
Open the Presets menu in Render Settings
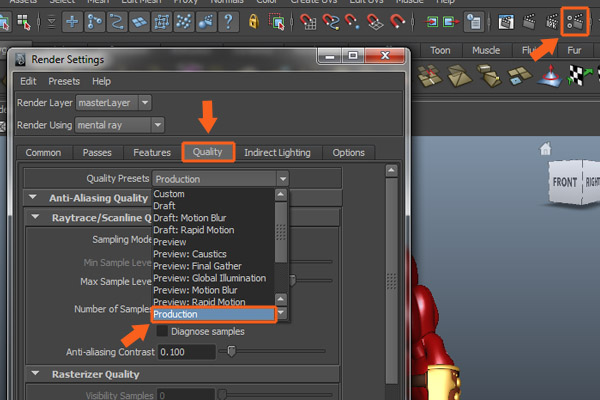pos(64,81)
